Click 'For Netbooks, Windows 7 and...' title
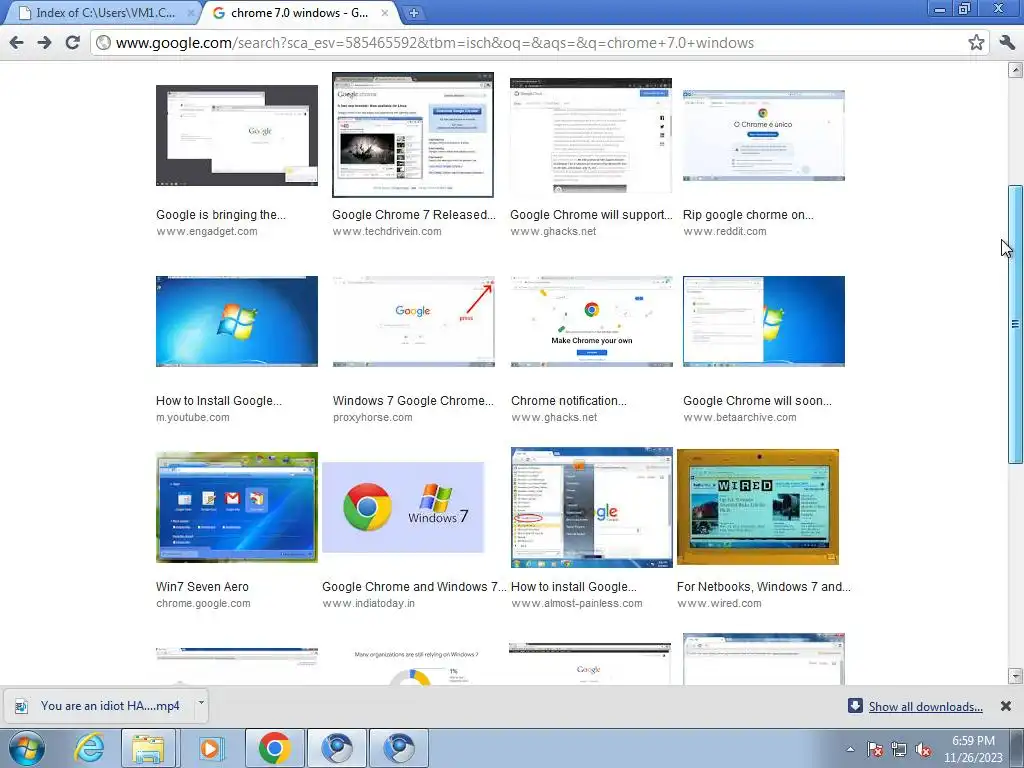The height and width of the screenshot is (768, 1024). pos(764,587)
